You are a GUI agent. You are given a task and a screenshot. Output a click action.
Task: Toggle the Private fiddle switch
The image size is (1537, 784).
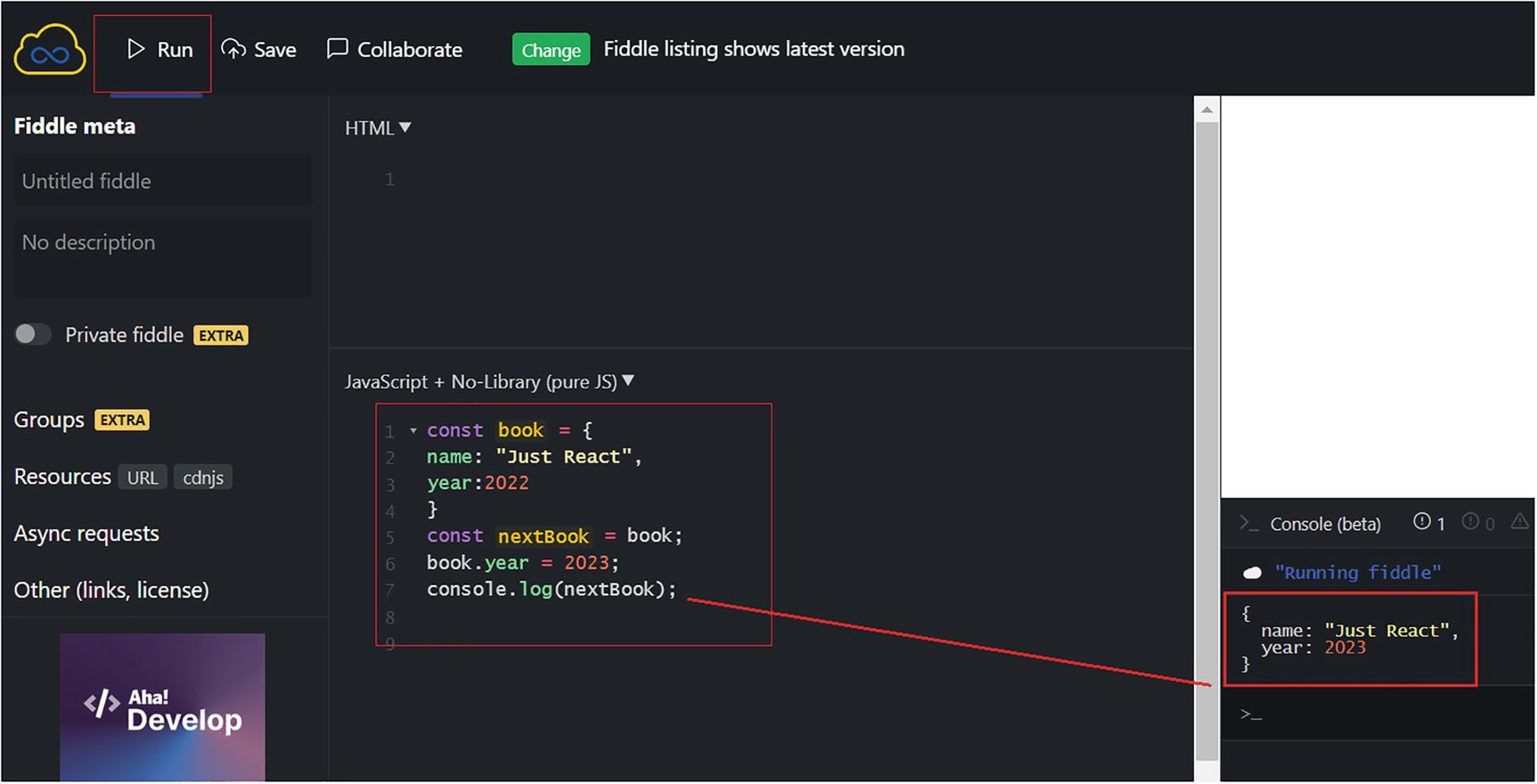32,334
